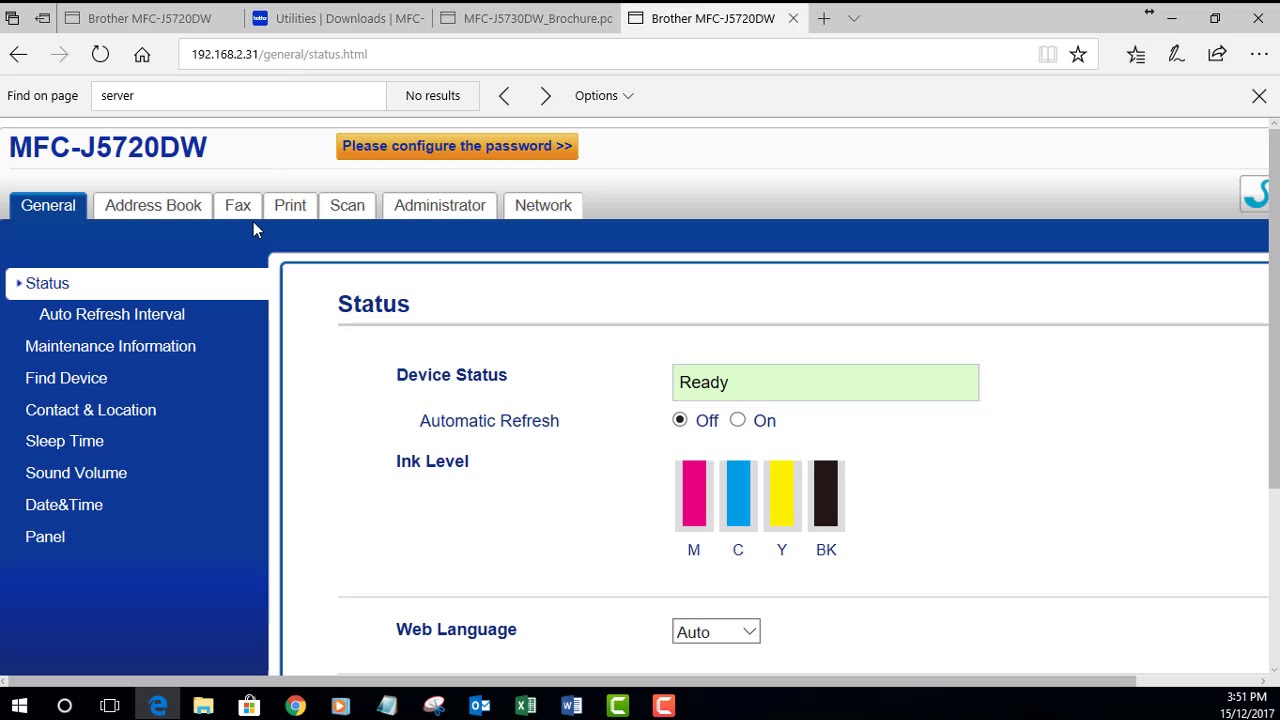The image size is (1280, 720).
Task: Open Task View on taskbar
Action: click(110, 706)
